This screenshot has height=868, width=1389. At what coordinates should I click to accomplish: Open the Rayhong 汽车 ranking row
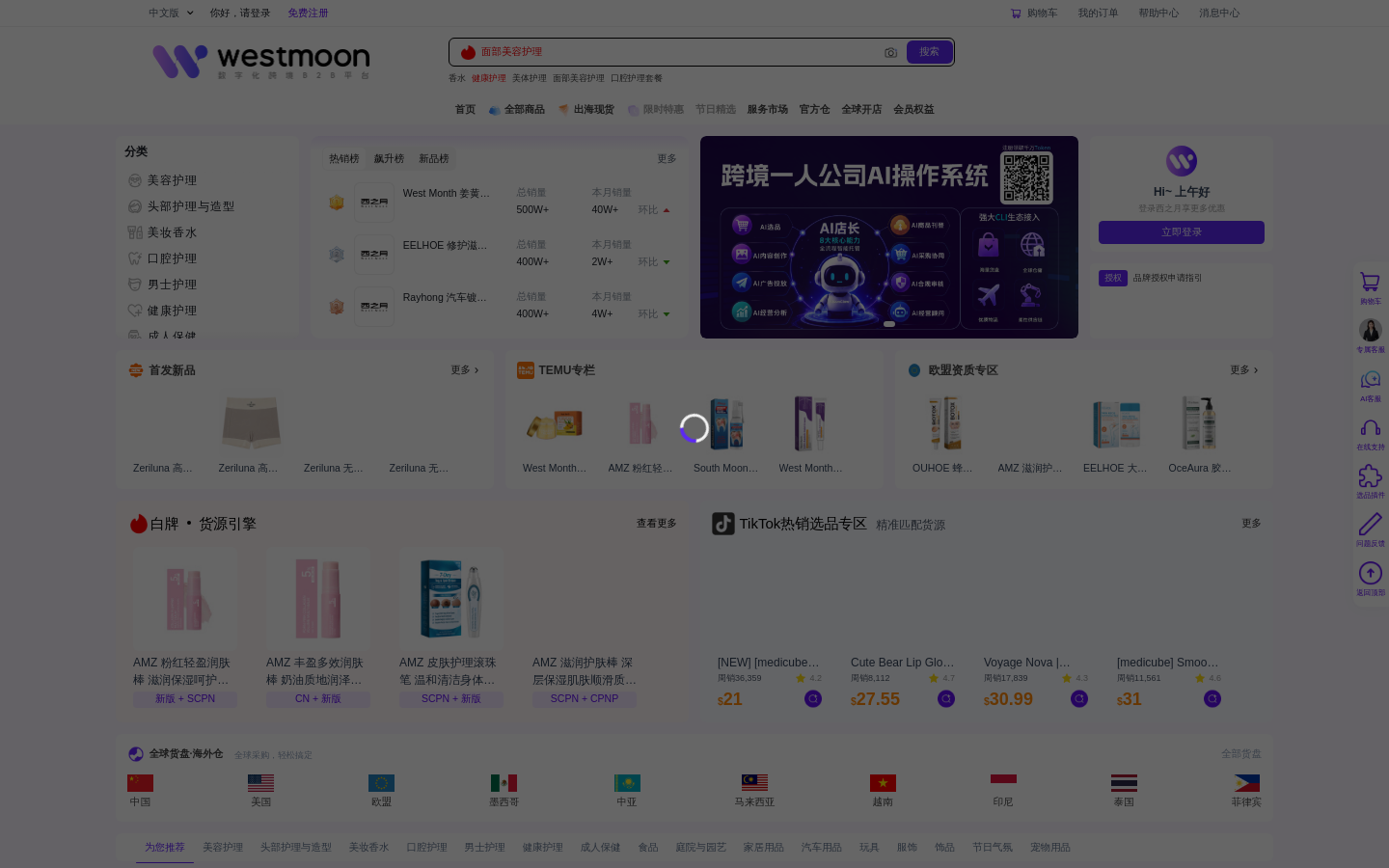[500, 307]
